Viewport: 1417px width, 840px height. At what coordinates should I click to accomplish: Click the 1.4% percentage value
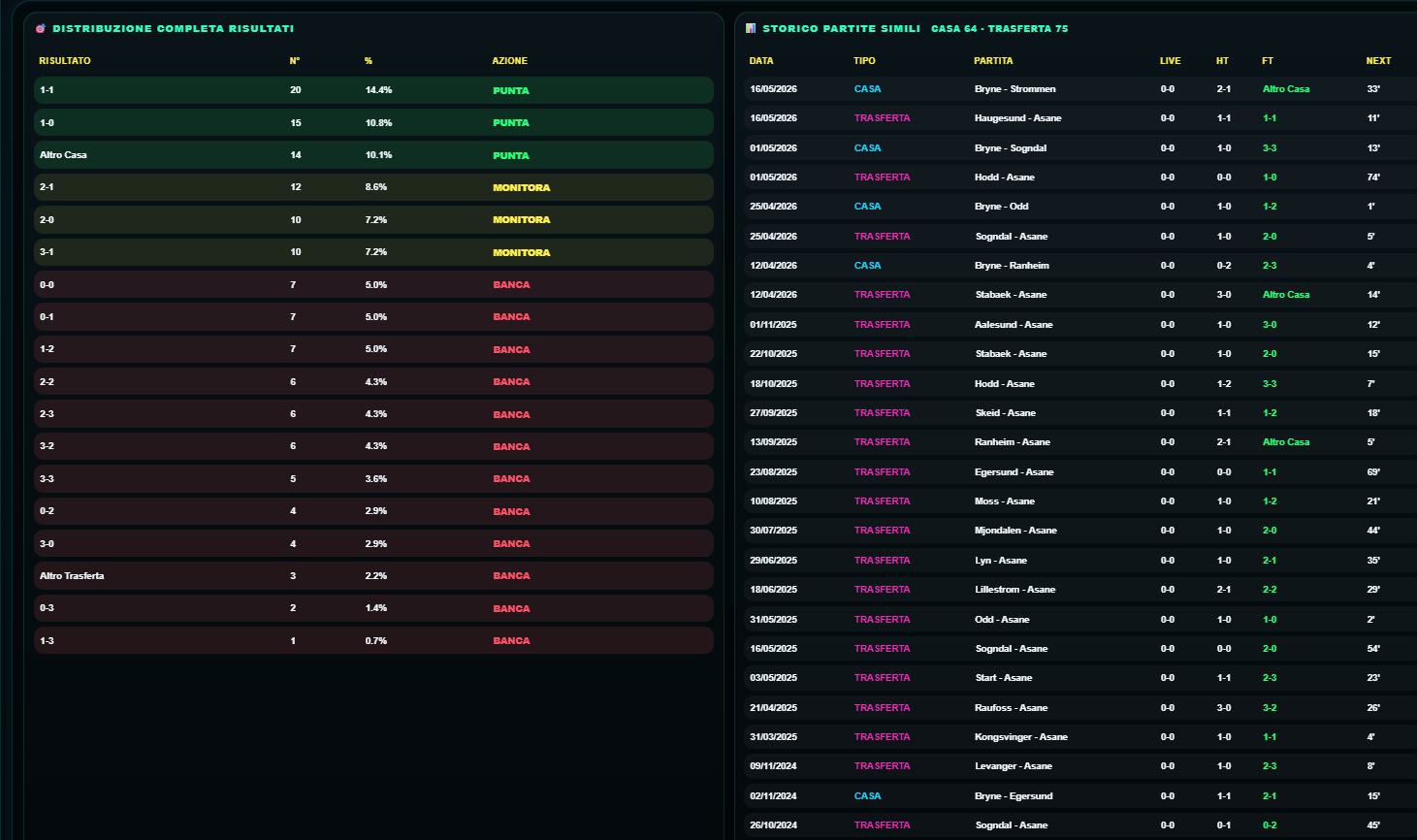pos(375,608)
